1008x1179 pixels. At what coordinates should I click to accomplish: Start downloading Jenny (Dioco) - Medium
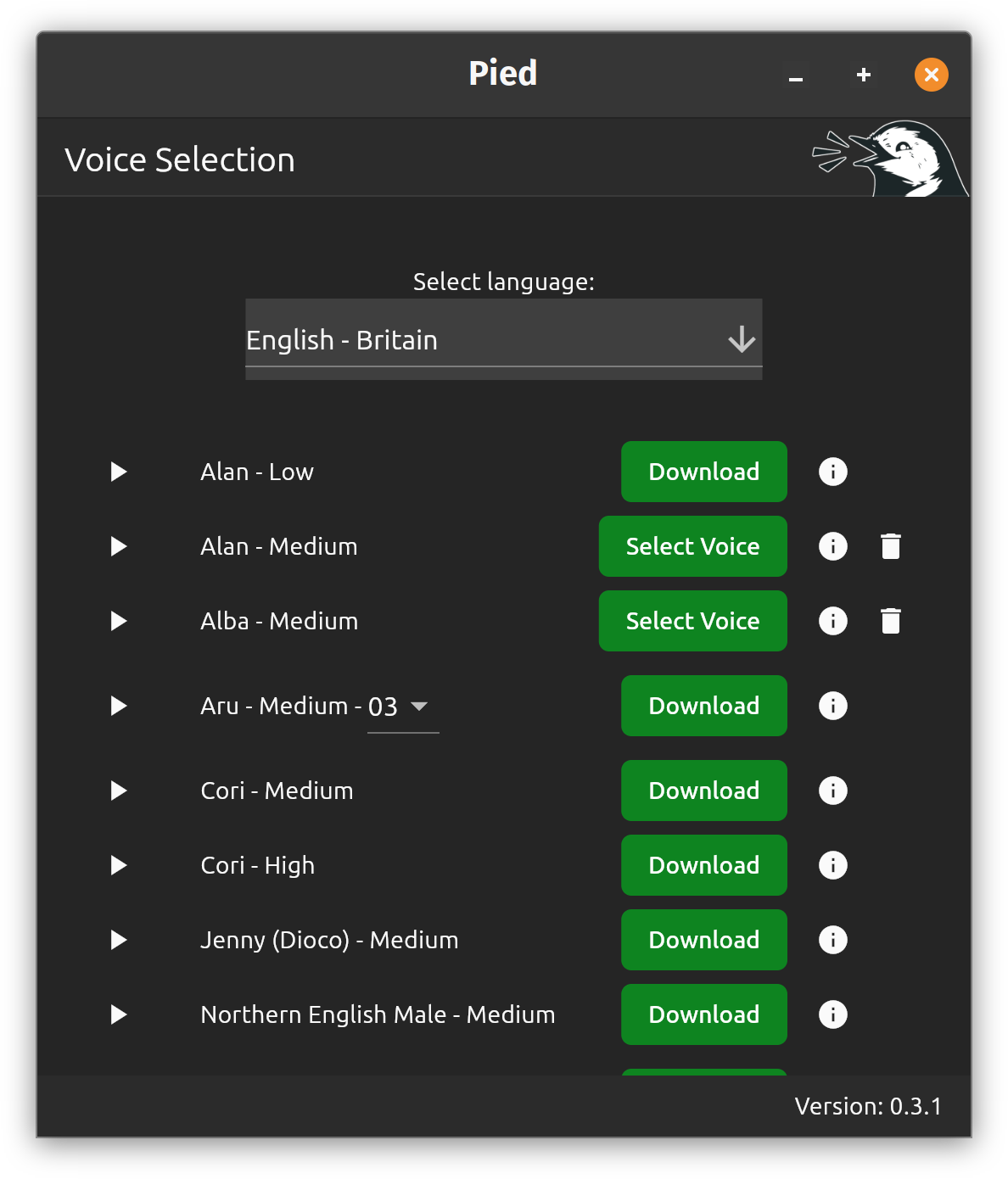[x=703, y=940]
